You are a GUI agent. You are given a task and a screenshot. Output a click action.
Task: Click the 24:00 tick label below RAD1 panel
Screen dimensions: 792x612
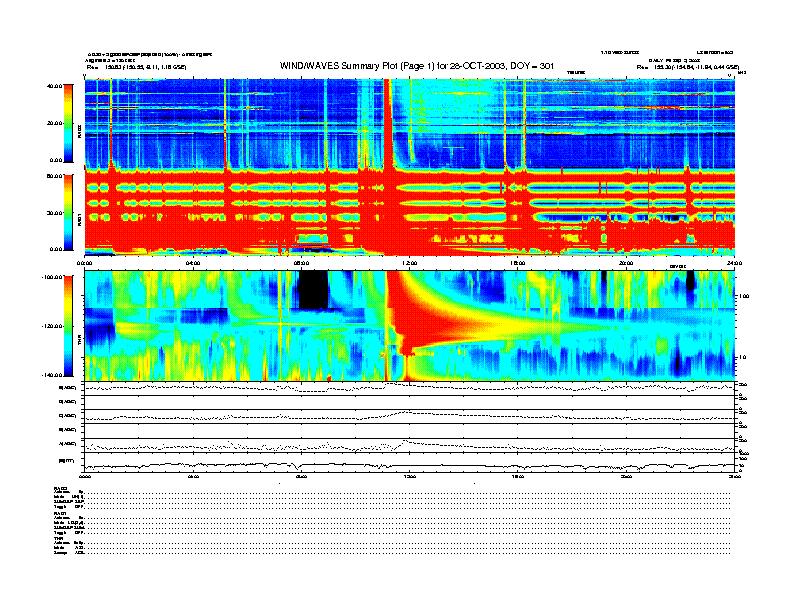[734, 263]
